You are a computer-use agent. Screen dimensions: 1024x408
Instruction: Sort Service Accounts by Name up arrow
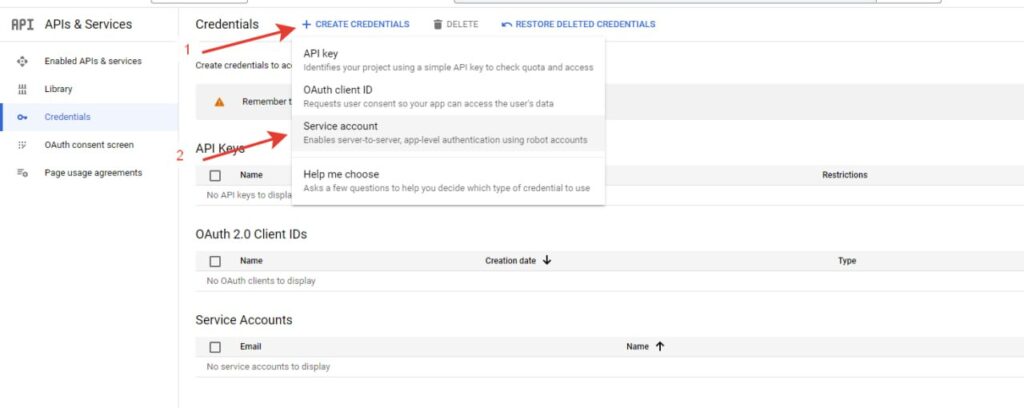pos(659,347)
